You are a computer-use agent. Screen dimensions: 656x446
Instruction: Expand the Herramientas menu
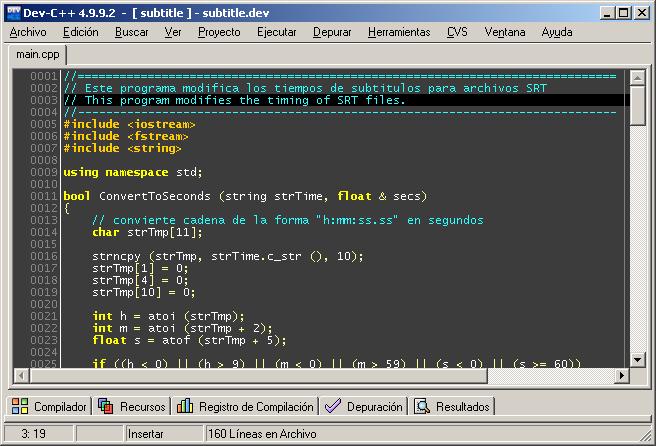[x=399, y=32]
